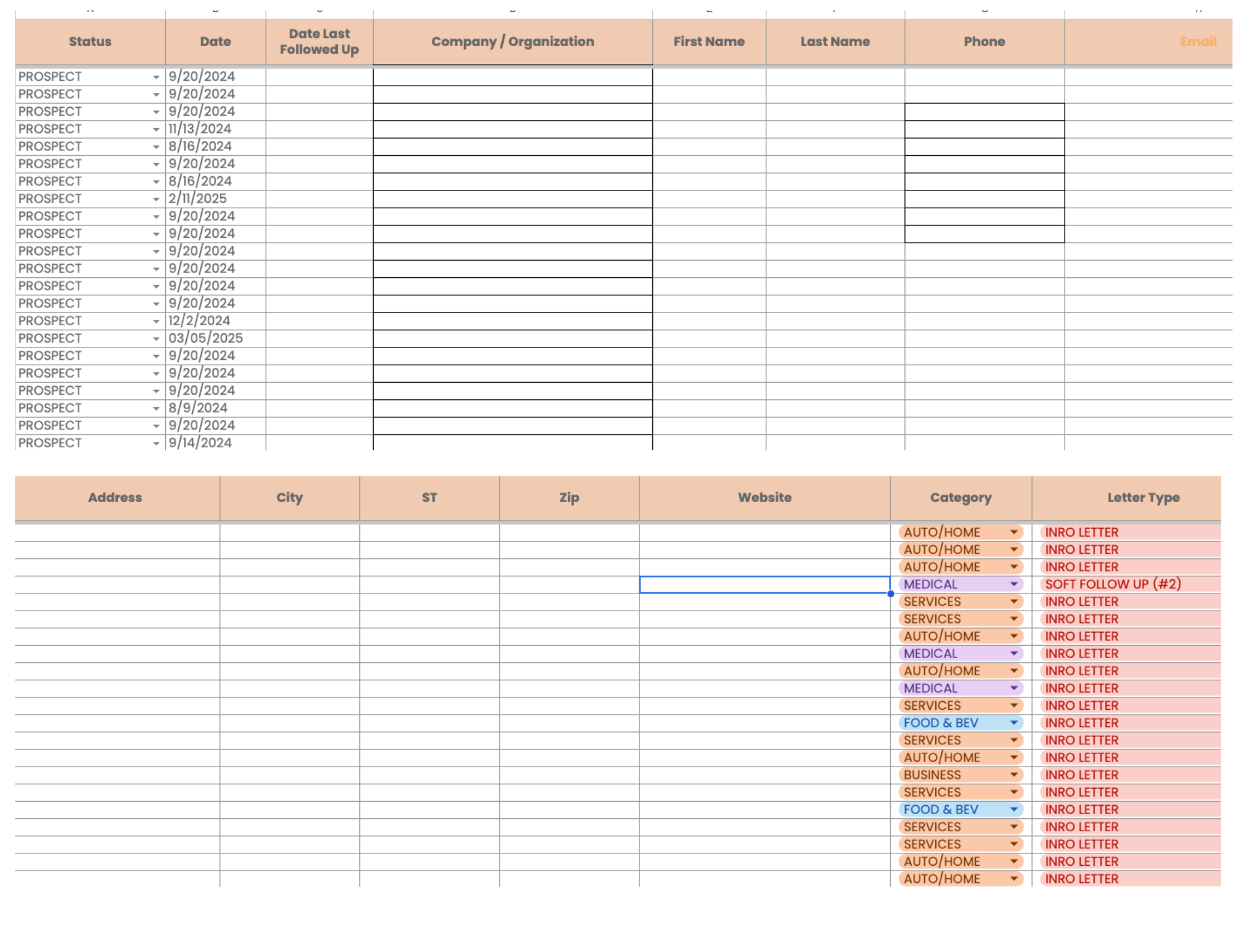Click INRO LETTER beside the BUSINESS category
The image size is (1233, 952).
coord(1126,775)
